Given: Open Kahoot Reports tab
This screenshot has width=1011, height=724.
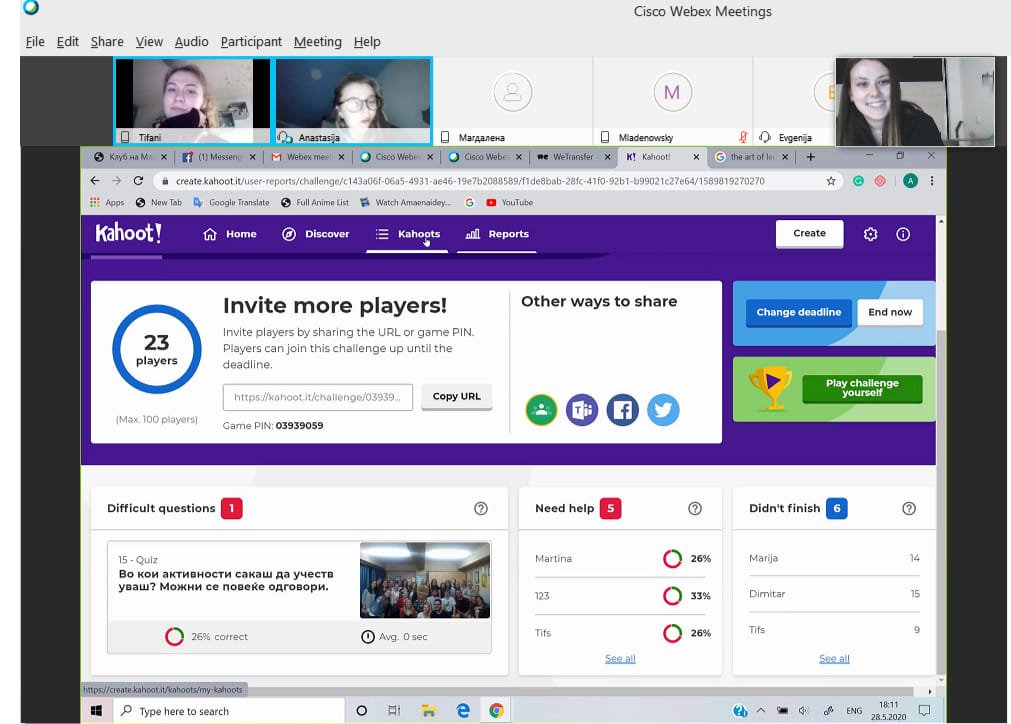Looking at the screenshot, I should 496,234.
